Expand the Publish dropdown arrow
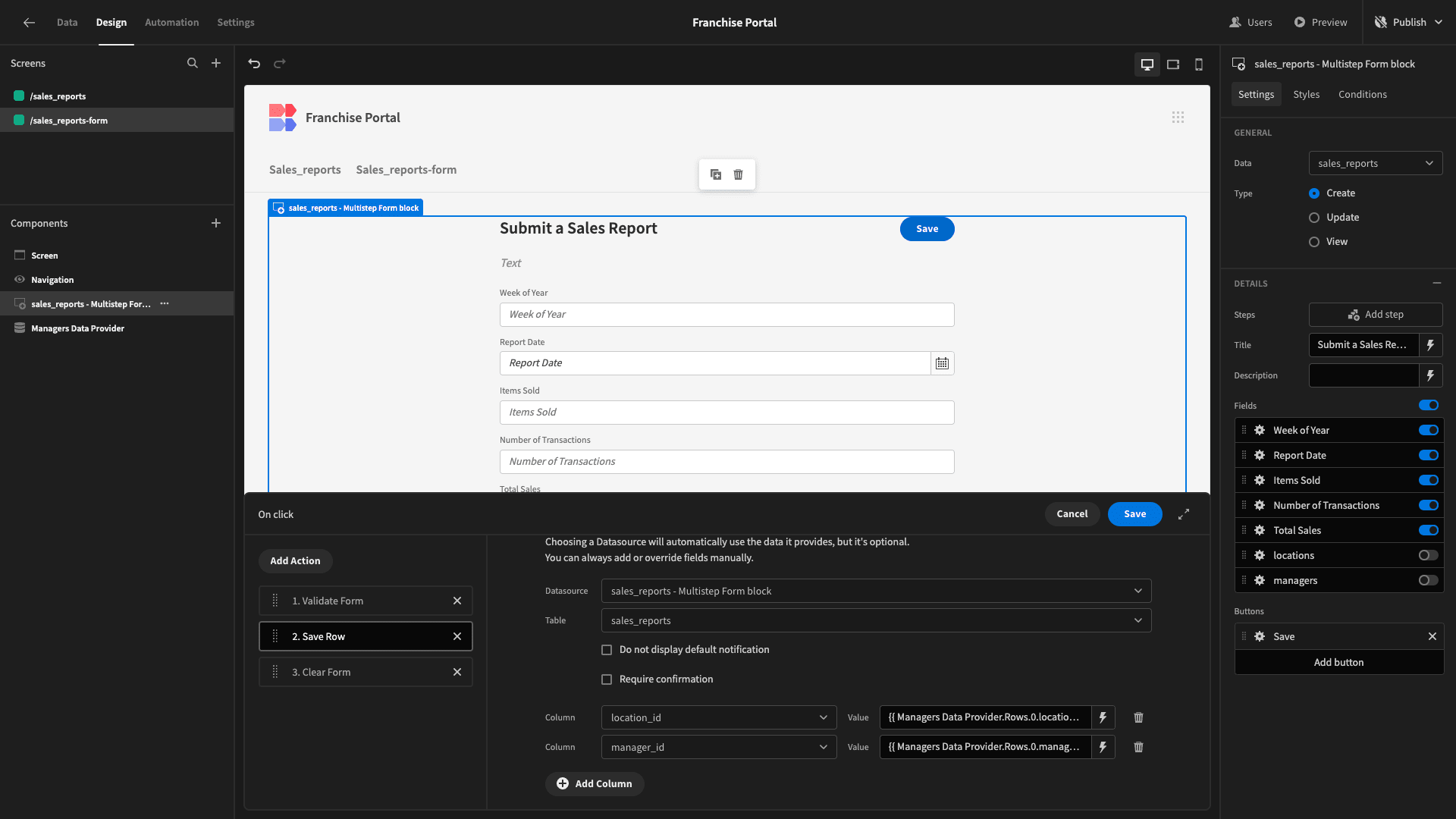The image size is (1456, 819). point(1439,23)
